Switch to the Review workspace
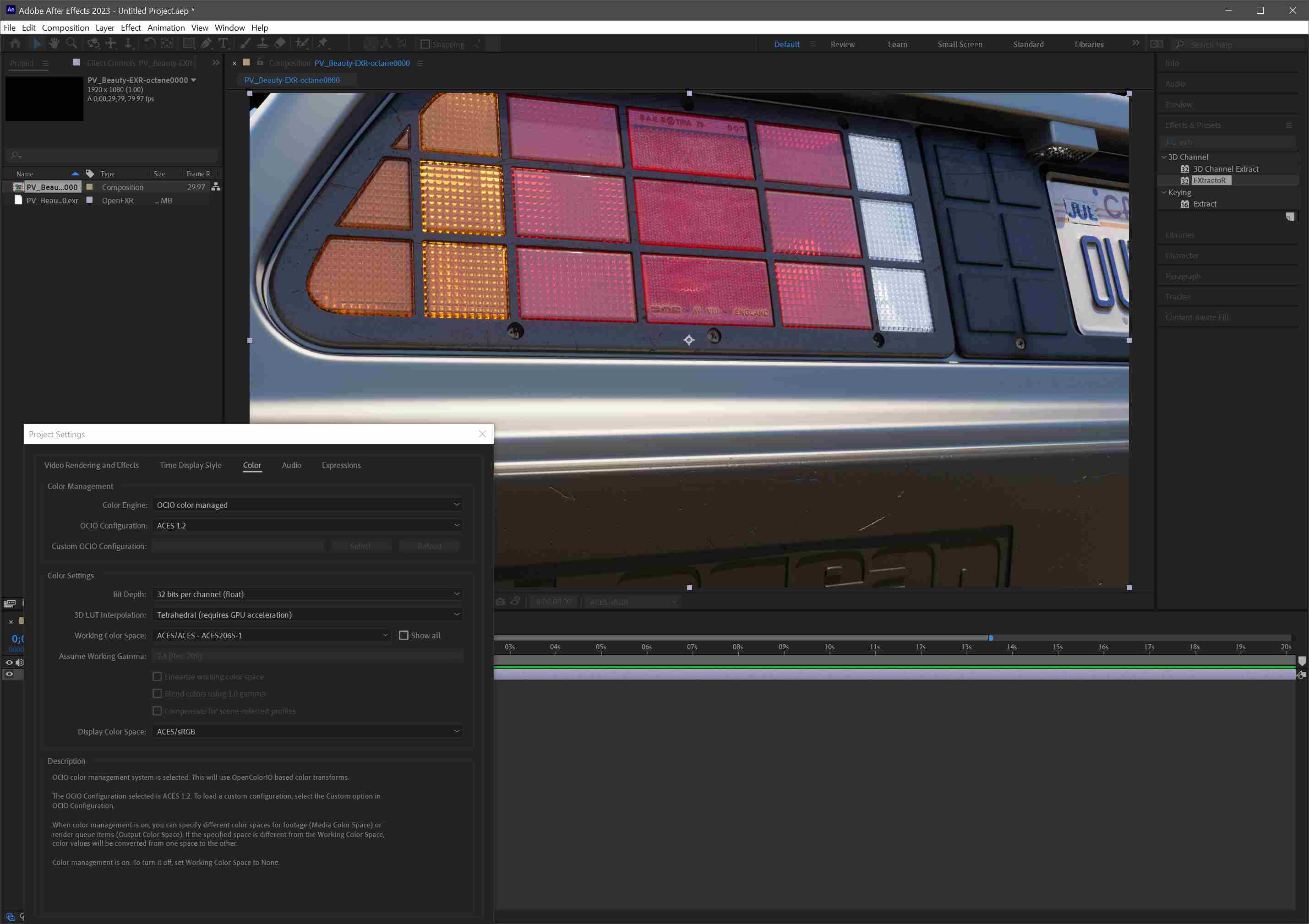This screenshot has width=1309, height=924. click(843, 44)
